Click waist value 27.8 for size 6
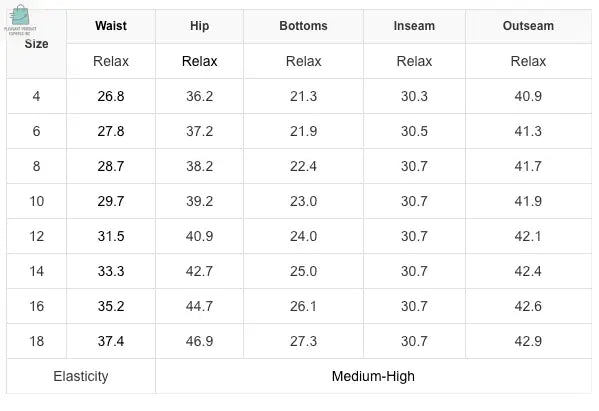The image size is (599, 411). coord(111,131)
